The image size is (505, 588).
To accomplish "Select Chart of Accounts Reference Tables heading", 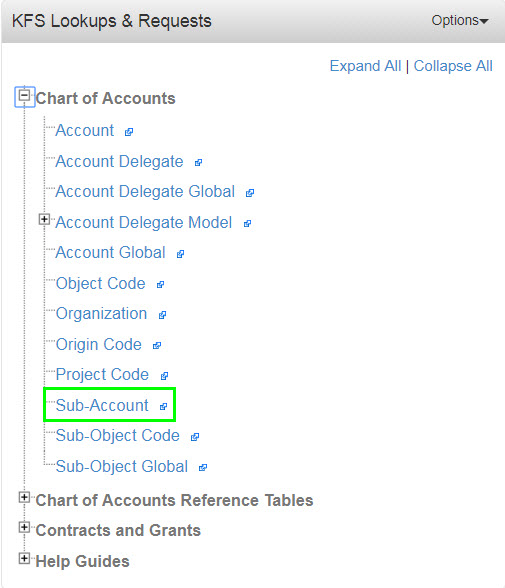I will pyautogui.click(x=174, y=501).
